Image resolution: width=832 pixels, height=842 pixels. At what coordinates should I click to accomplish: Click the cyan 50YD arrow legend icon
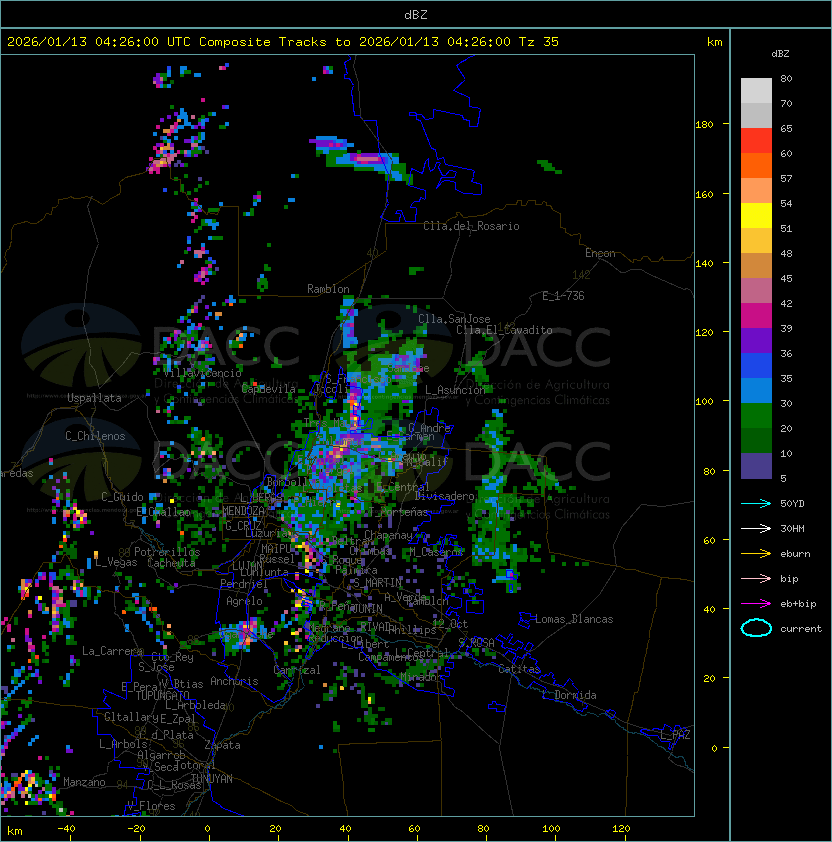coord(756,503)
